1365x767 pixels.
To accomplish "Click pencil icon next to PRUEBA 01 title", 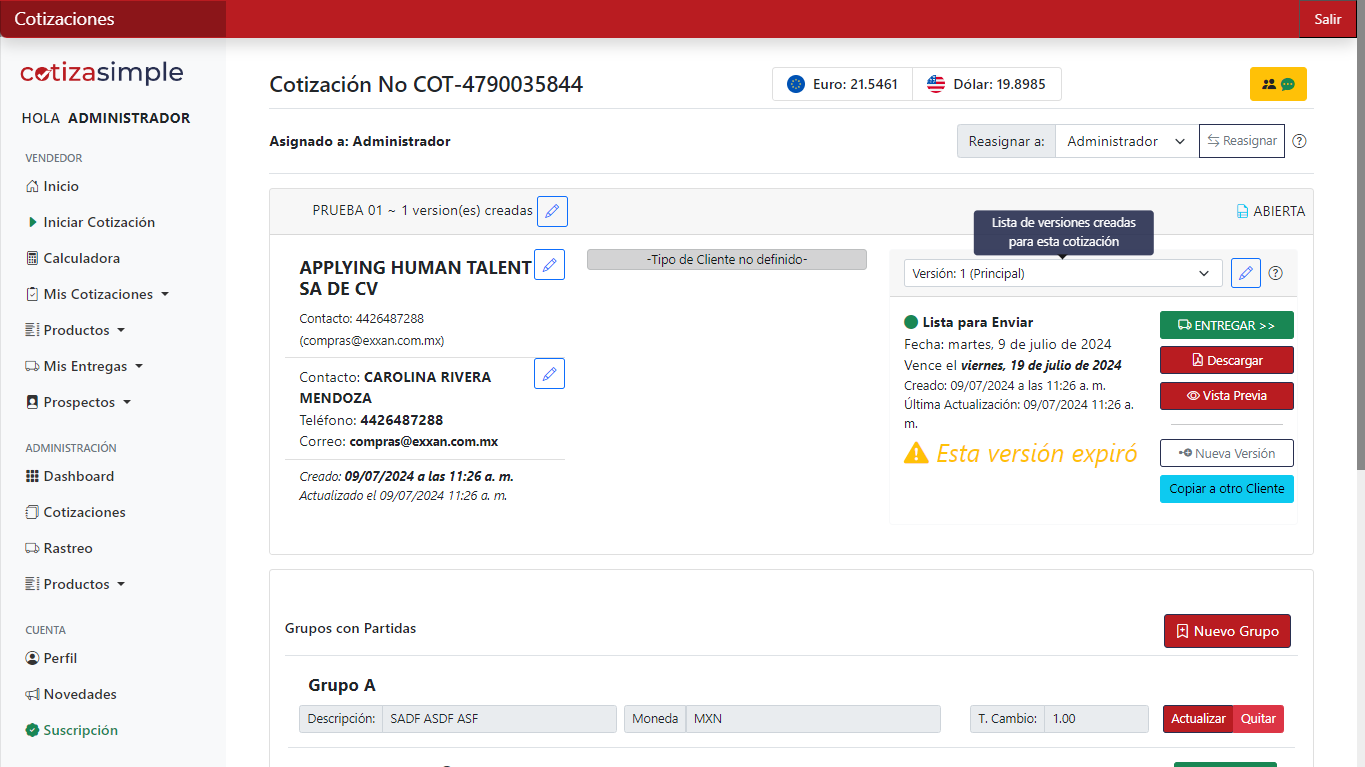I will 552,211.
